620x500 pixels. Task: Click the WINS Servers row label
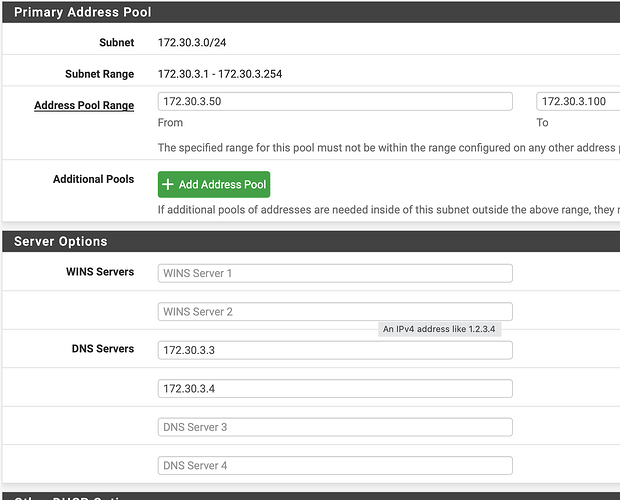pyautogui.click(x=100, y=272)
